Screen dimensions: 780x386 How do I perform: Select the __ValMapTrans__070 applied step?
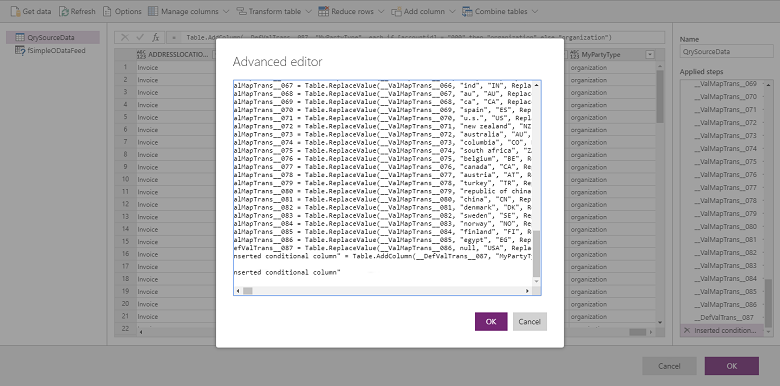tap(725, 96)
